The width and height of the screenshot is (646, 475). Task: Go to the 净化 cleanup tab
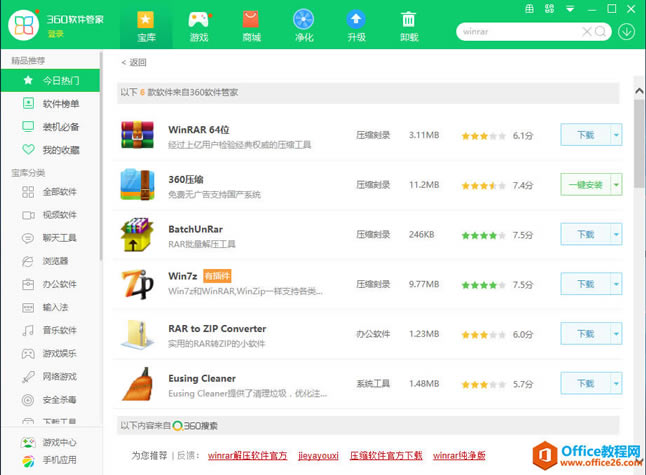[304, 26]
